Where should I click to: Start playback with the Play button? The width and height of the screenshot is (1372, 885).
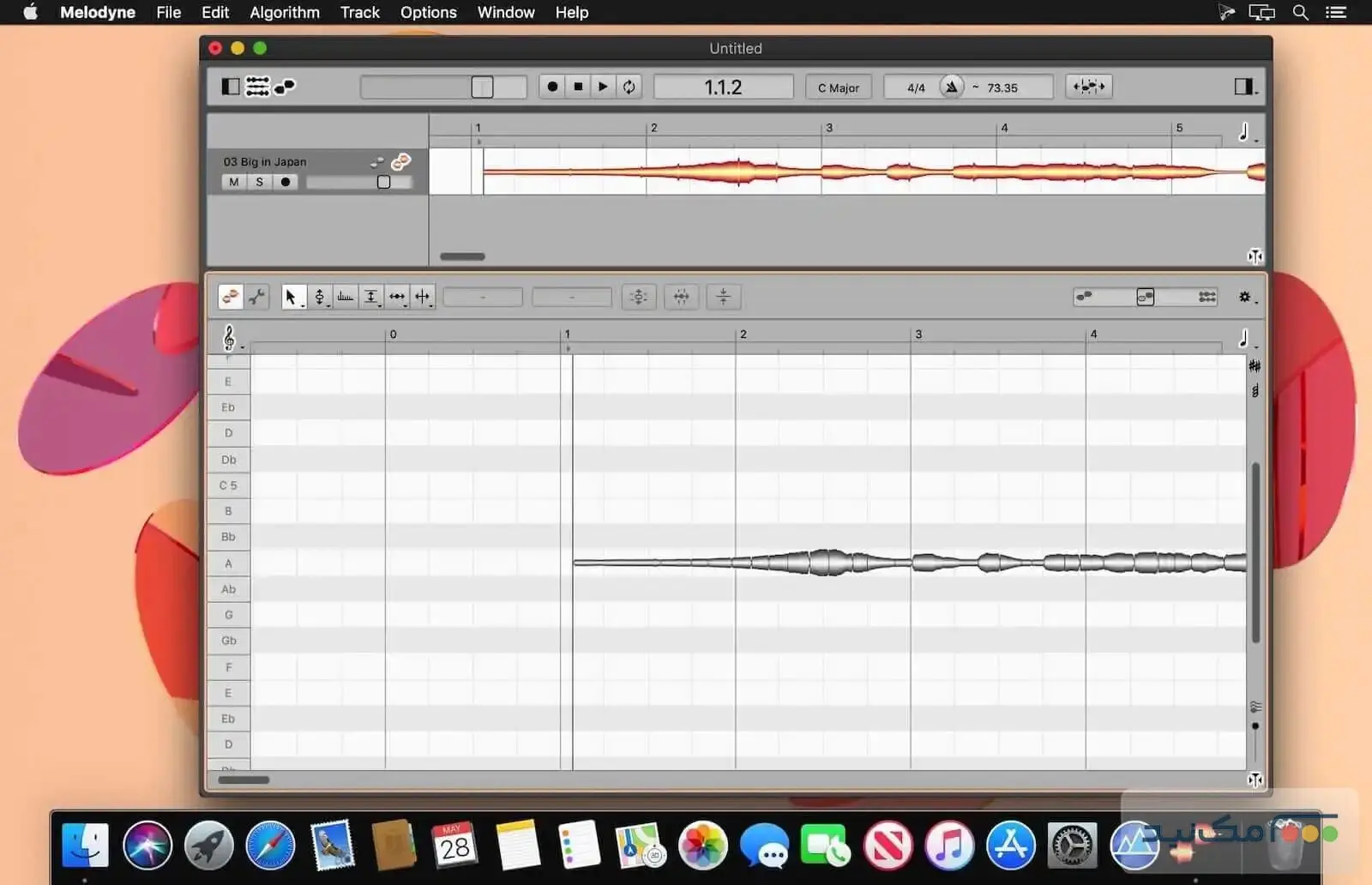pos(603,87)
